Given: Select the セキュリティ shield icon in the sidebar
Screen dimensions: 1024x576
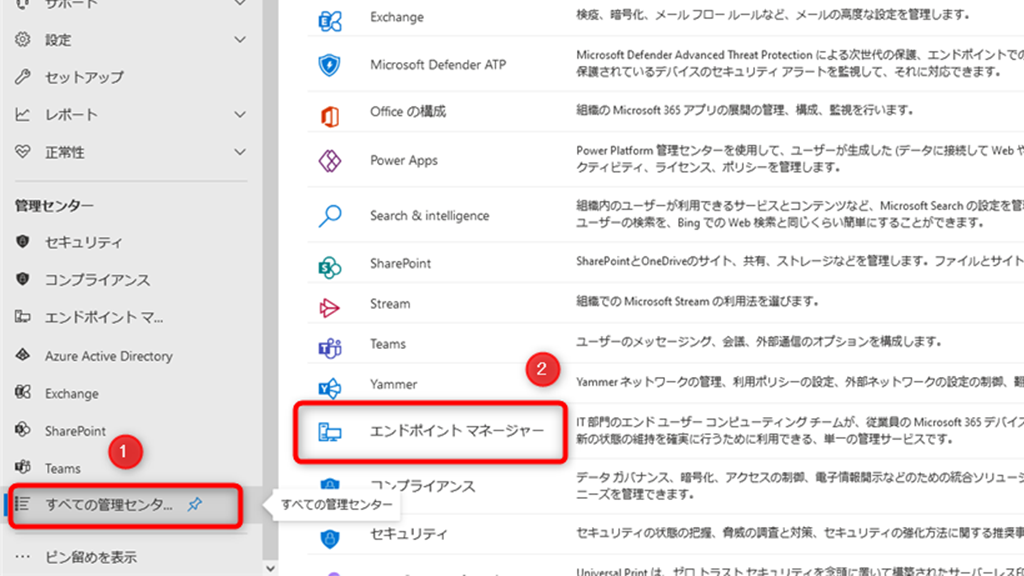Looking at the screenshot, I should [22, 240].
